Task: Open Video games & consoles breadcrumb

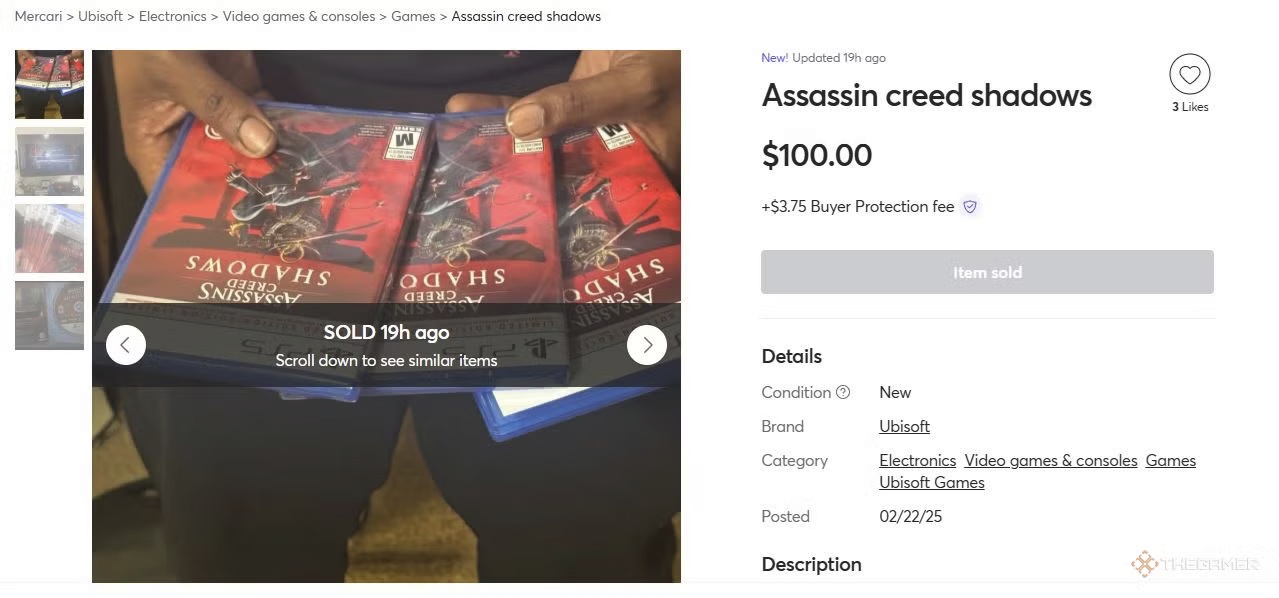Action: click(299, 16)
